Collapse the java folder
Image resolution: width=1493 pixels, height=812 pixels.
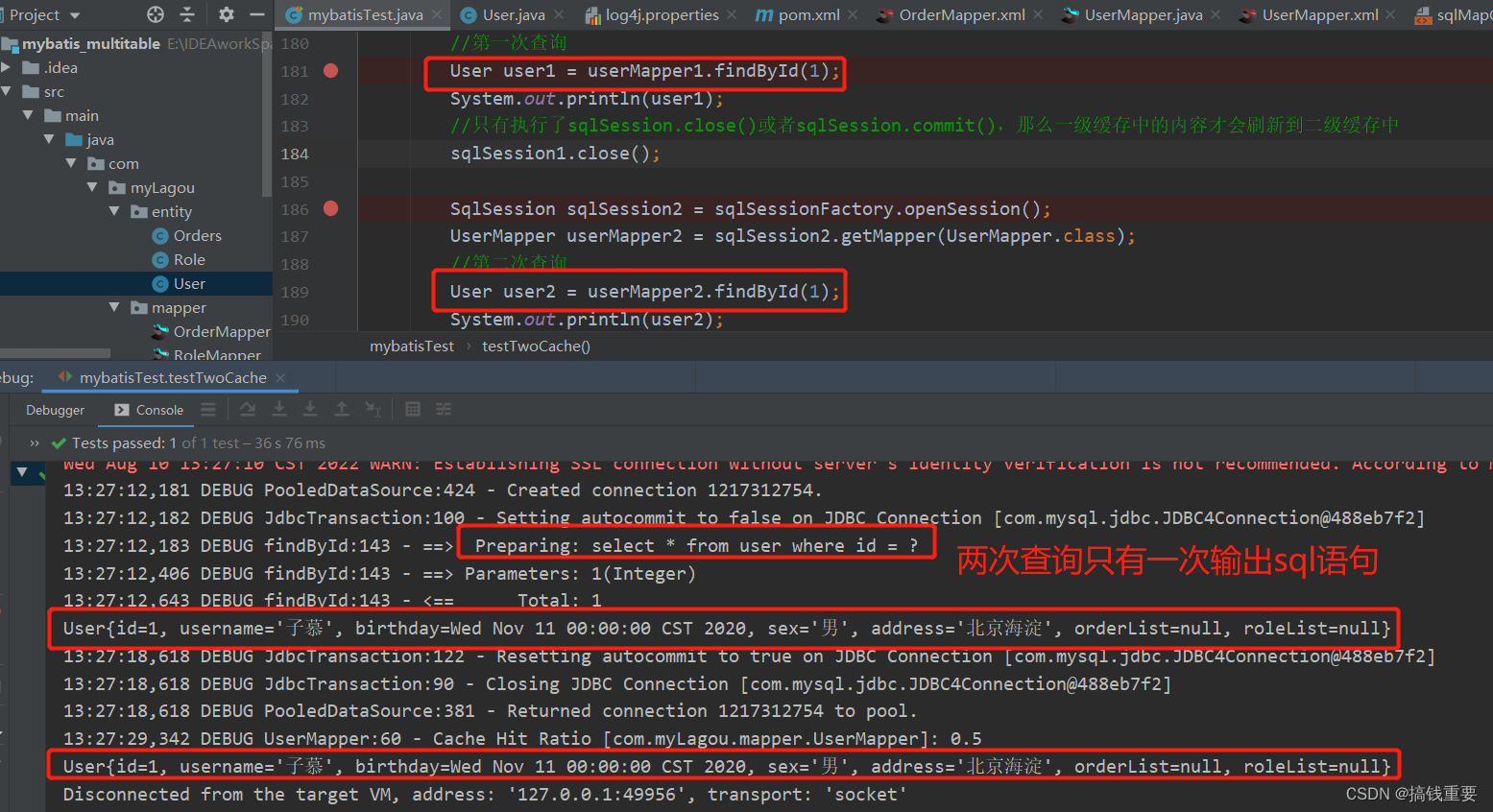point(50,139)
